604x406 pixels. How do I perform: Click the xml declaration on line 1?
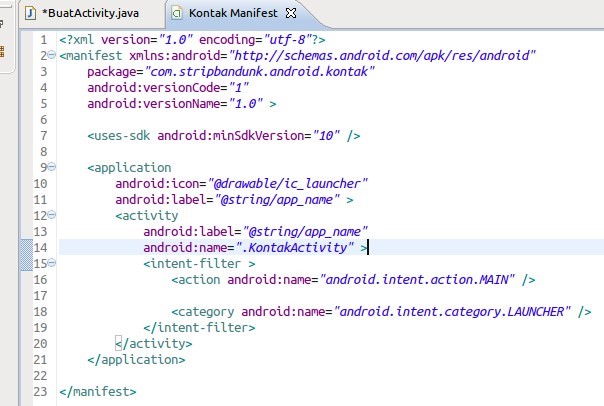point(192,40)
